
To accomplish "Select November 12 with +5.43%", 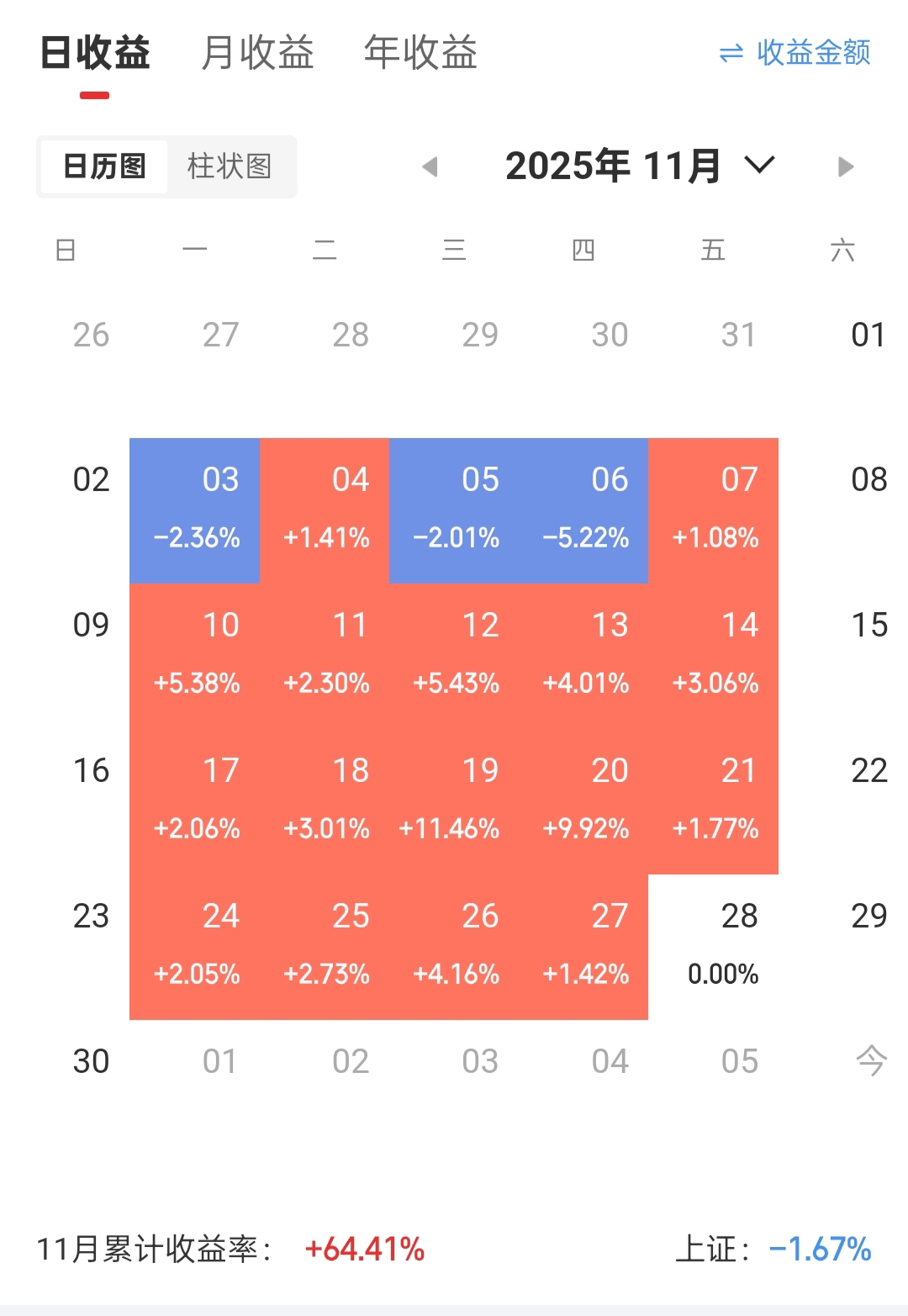I will (454, 655).
